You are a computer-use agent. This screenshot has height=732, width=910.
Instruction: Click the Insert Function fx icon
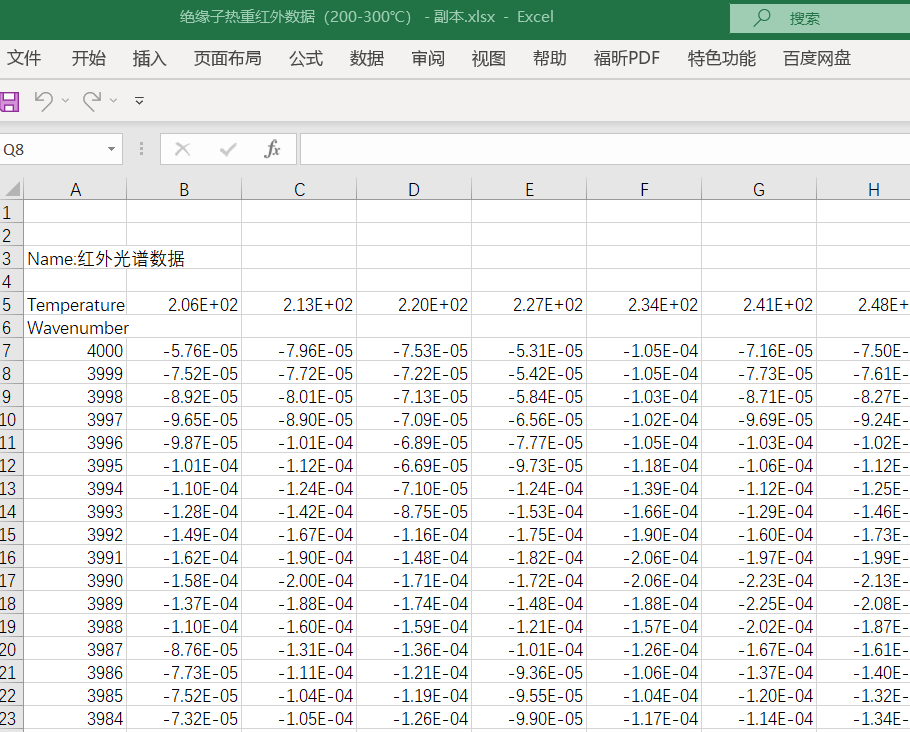click(272, 150)
